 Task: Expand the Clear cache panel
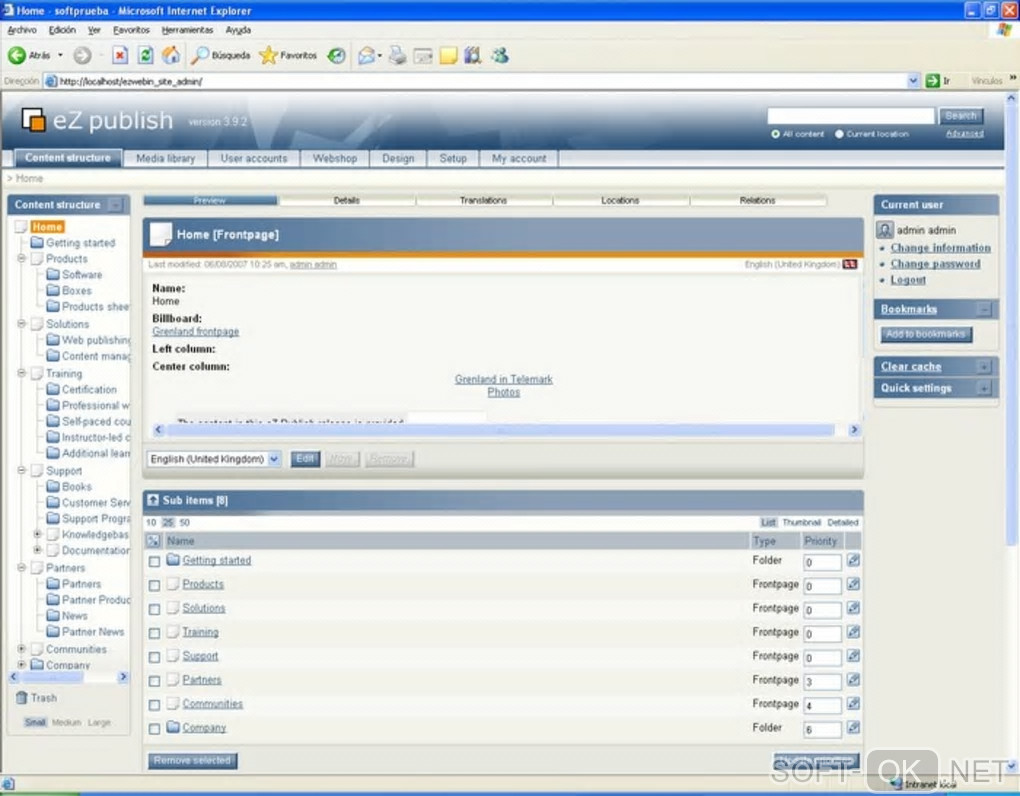tap(984, 367)
